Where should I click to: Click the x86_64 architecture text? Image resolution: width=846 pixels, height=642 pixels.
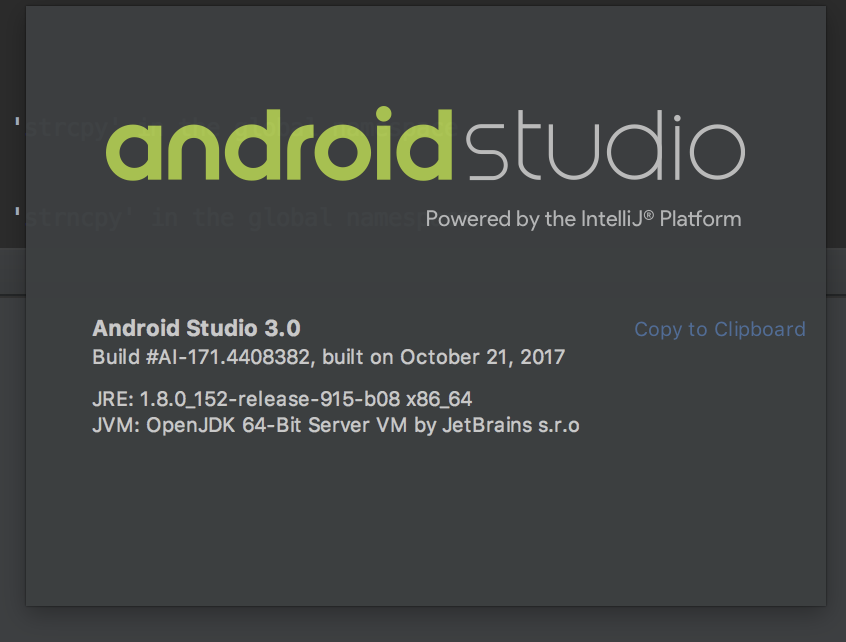point(439,399)
